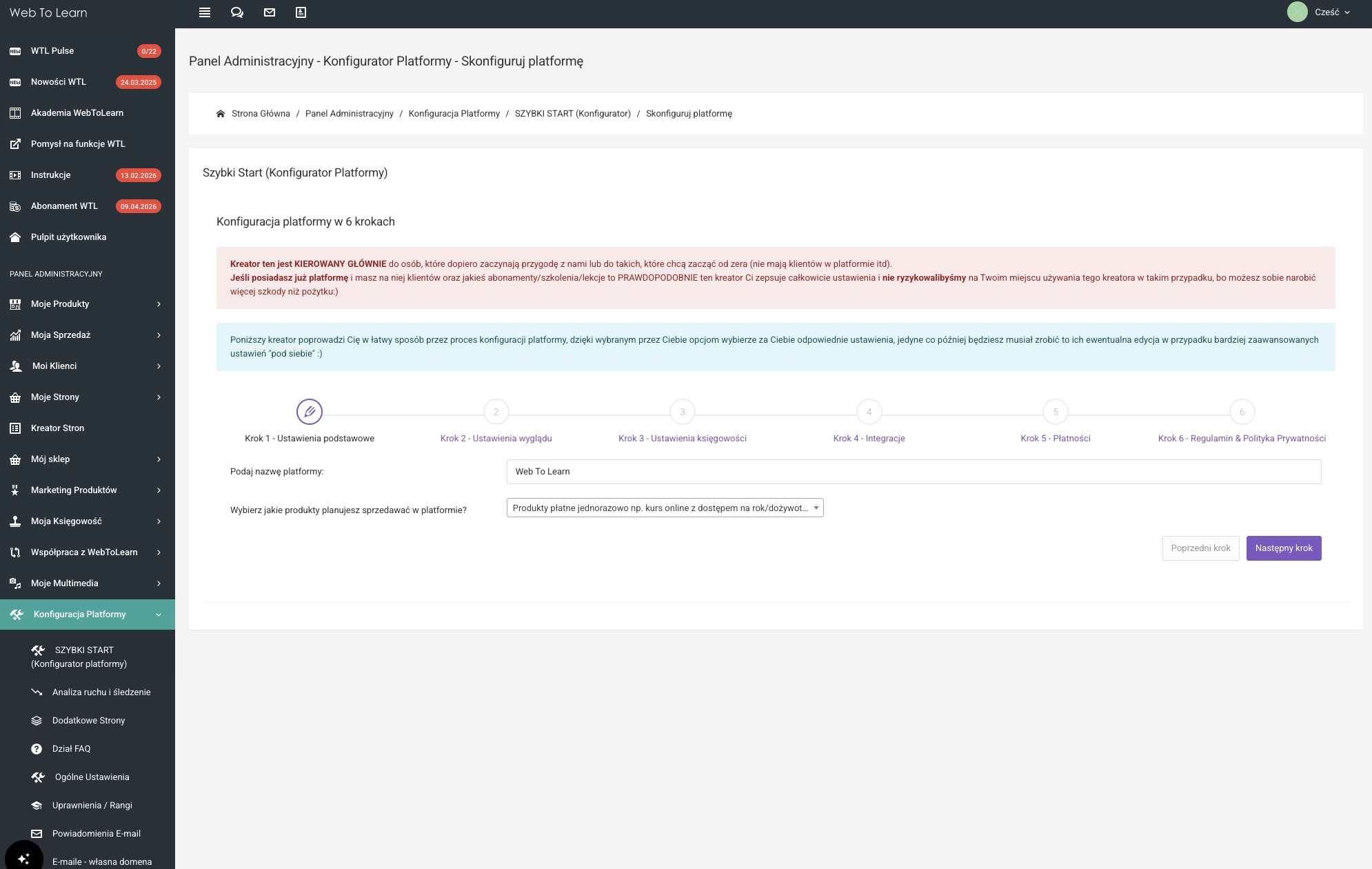Click the sparkle assistant button at bottom left
Screen dimensions: 1372x869
click(24, 857)
